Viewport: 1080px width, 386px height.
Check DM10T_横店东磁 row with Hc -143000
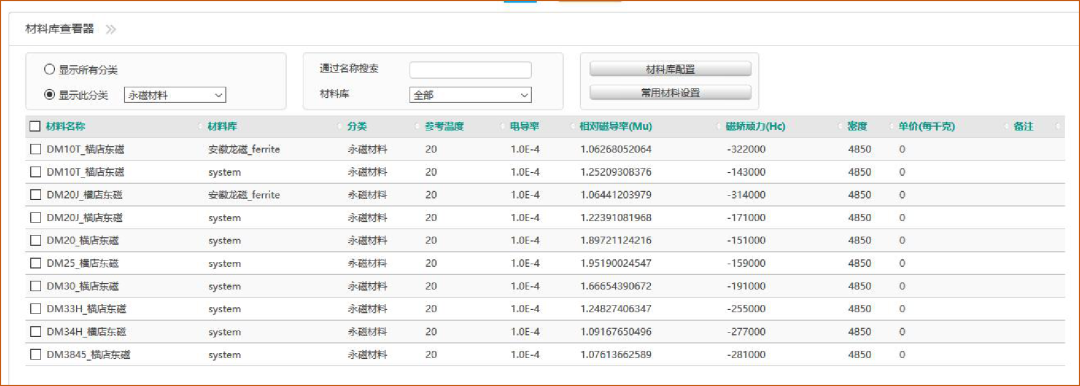tap(35, 172)
